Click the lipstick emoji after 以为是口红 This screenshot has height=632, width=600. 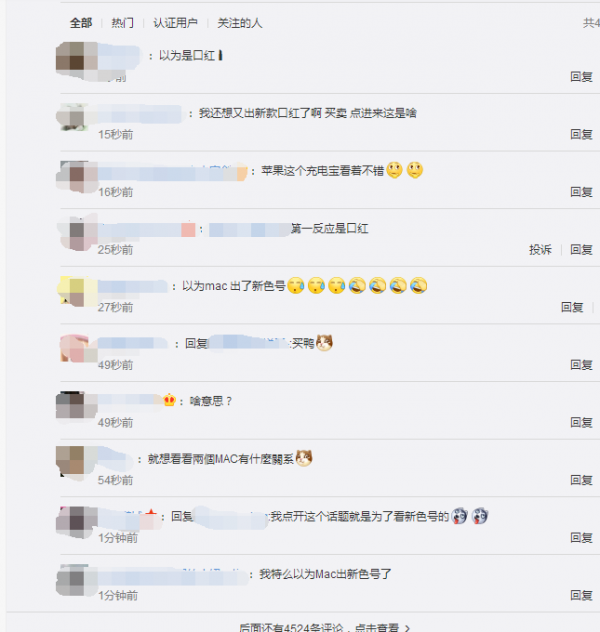pyautogui.click(x=220, y=55)
